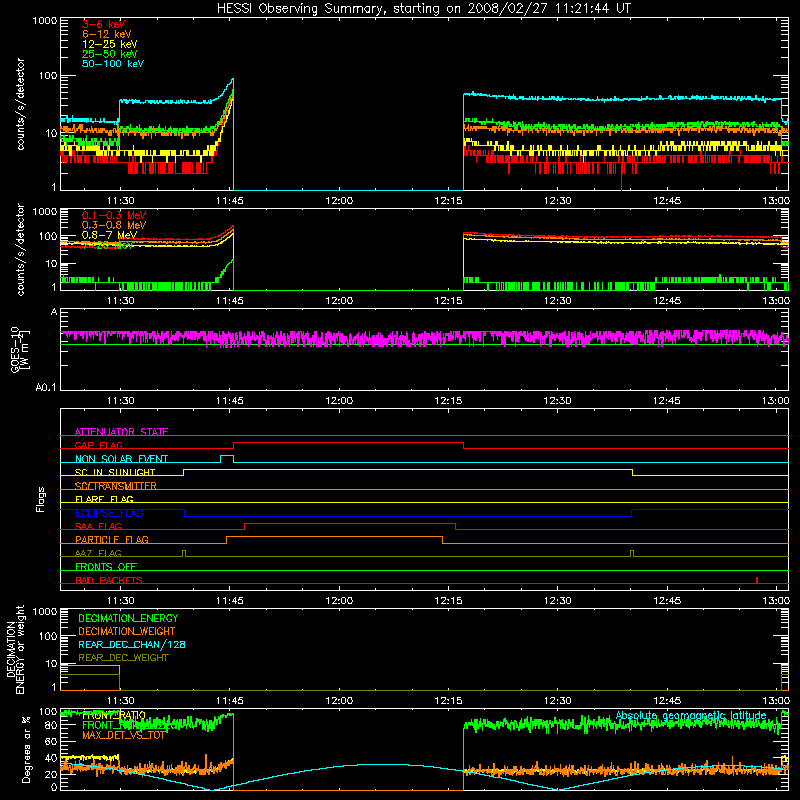Click the 11:30 tick label under bottom decimation panel

point(120,701)
